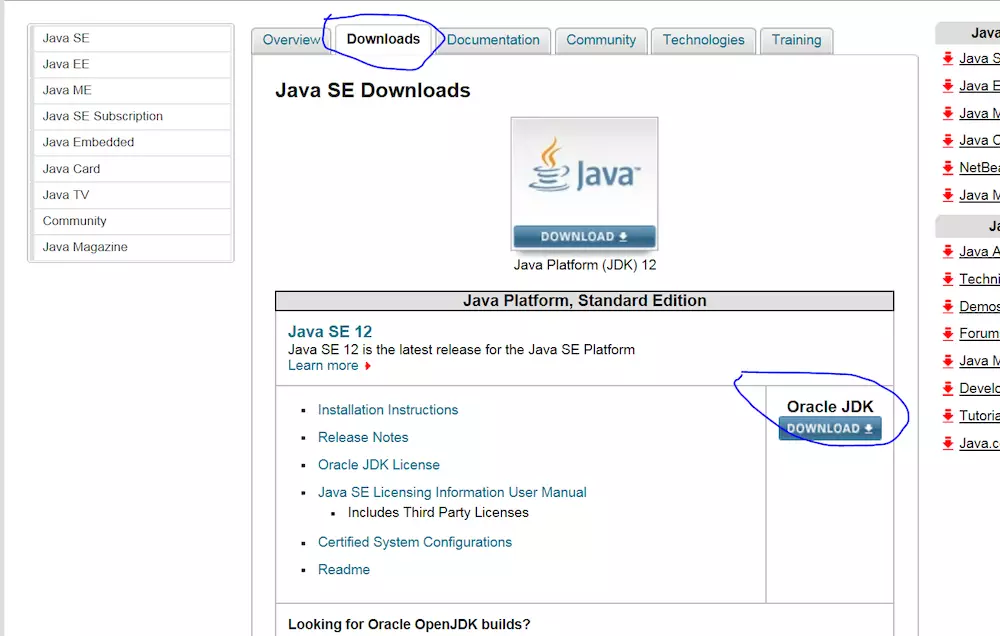This screenshot has width=1000, height=636.
Task: Click the "Java Platform, Standard Edition" section header
Action: coord(584,300)
